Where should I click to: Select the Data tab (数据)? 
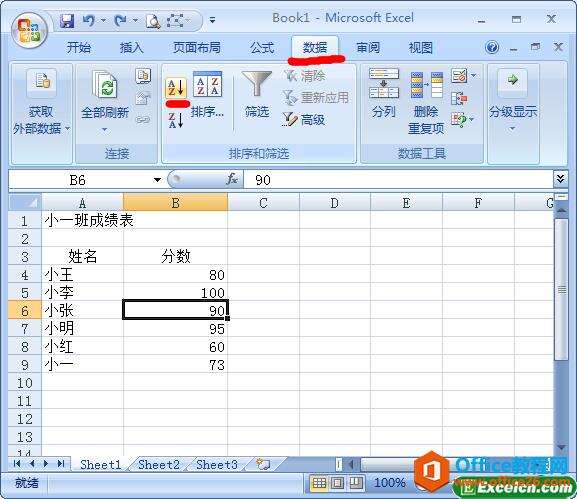(315, 47)
